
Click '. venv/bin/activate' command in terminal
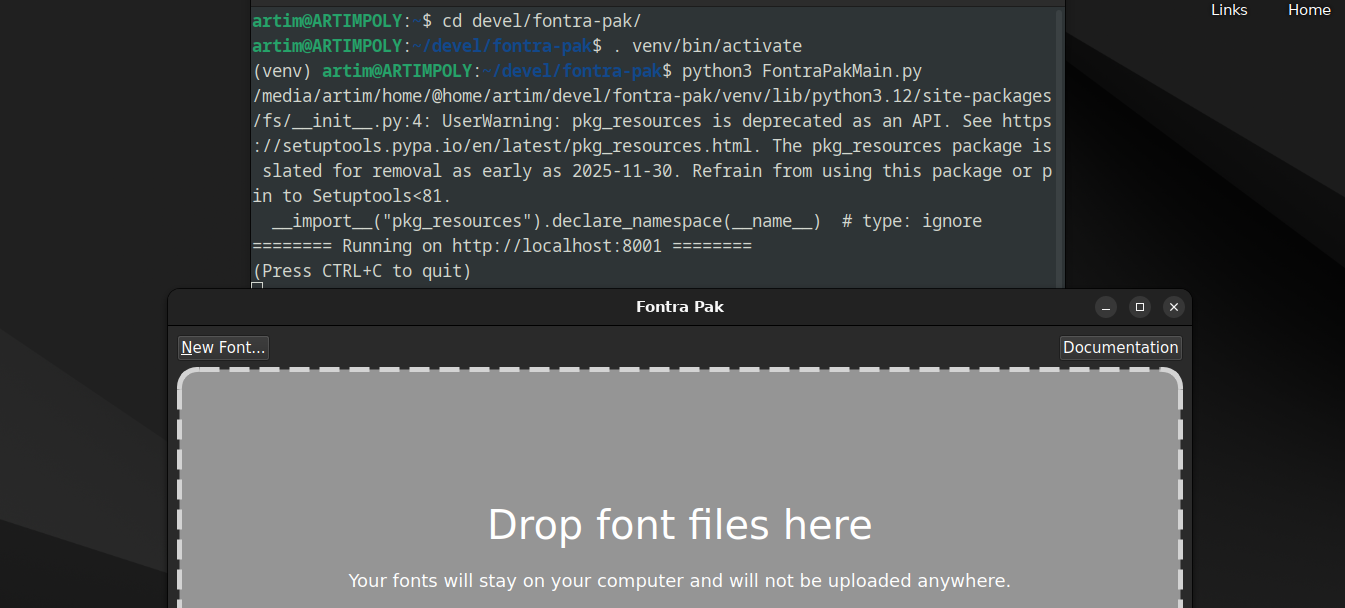707,46
